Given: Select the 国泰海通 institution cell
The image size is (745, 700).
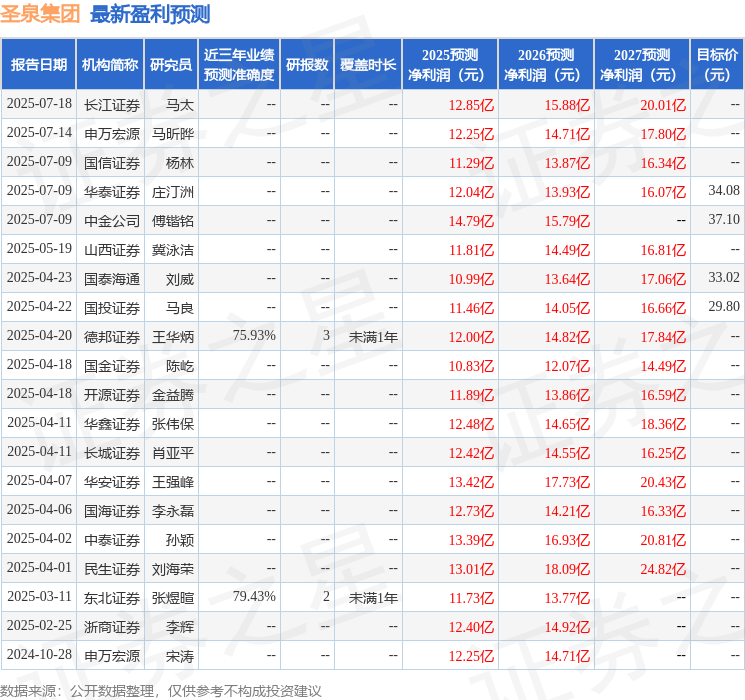Looking at the screenshot, I should pos(112,279).
